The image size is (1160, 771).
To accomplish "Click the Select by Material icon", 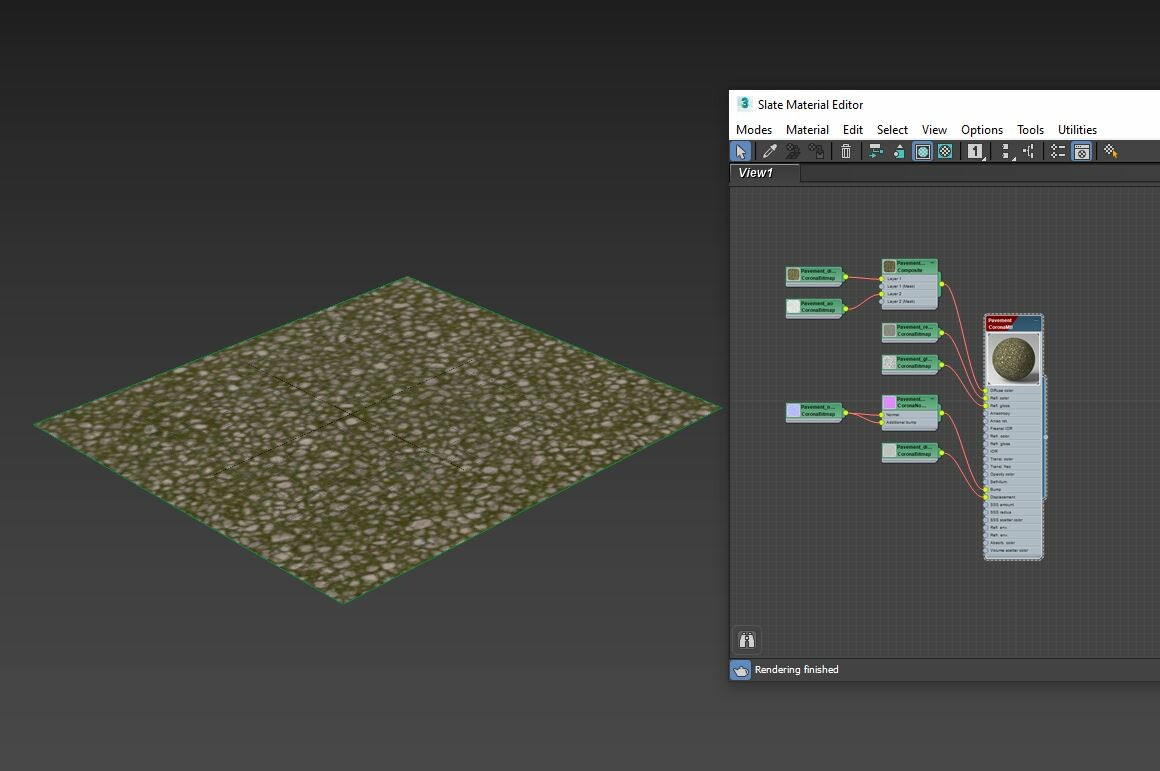I will pos(1110,151).
